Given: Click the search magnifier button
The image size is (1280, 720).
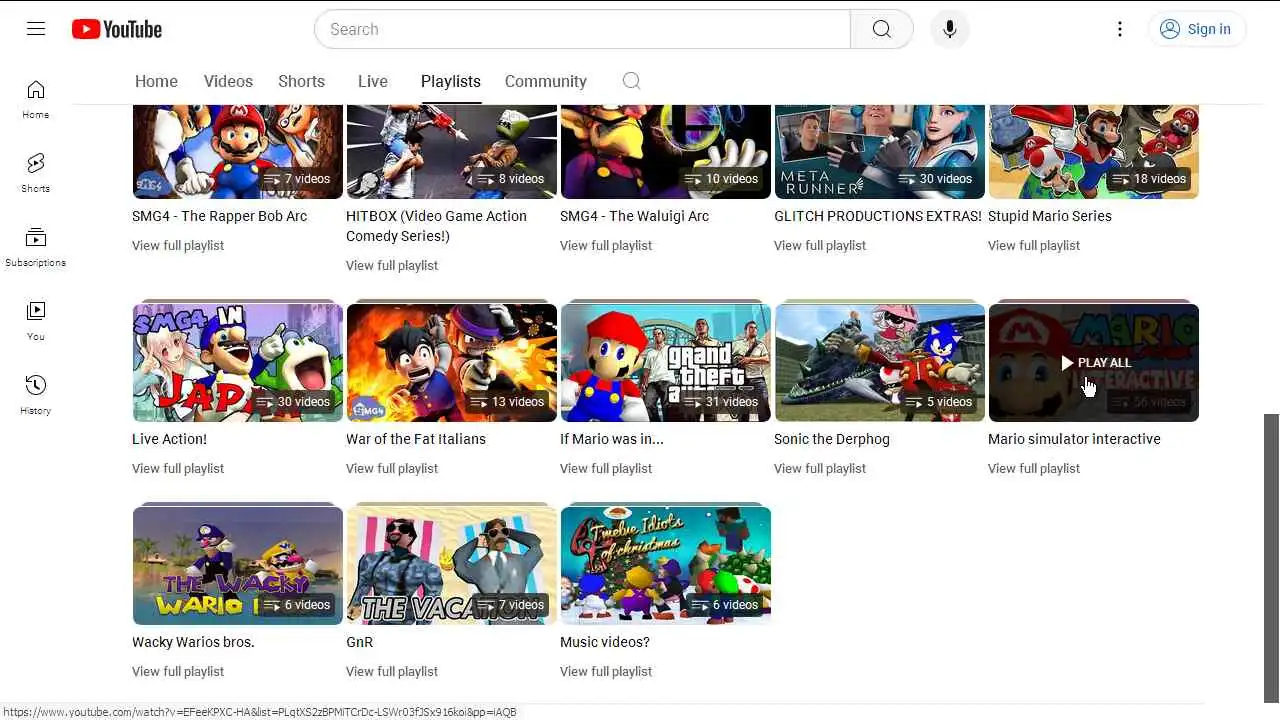Looking at the screenshot, I should coord(881,29).
